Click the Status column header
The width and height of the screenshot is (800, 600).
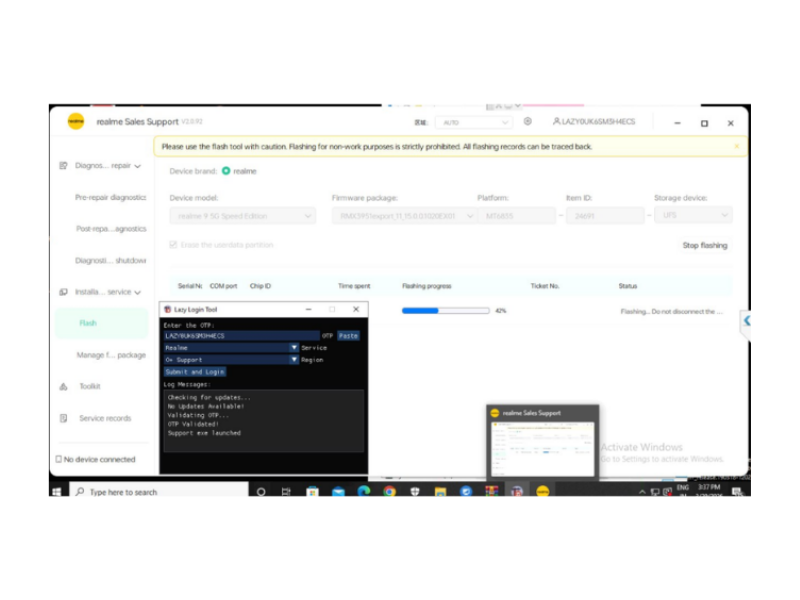point(628,286)
